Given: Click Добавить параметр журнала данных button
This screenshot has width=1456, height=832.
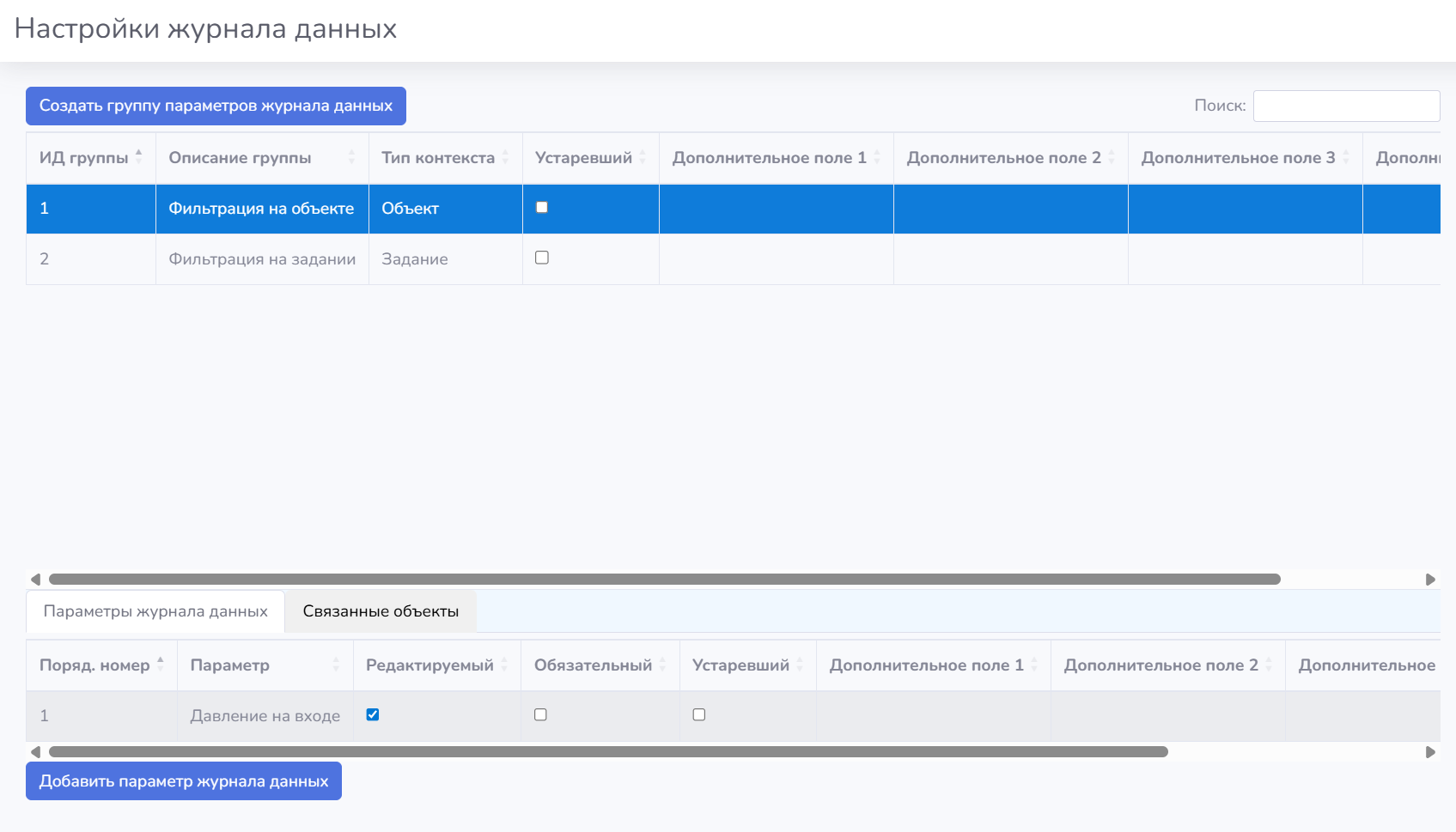Looking at the screenshot, I should click(184, 781).
